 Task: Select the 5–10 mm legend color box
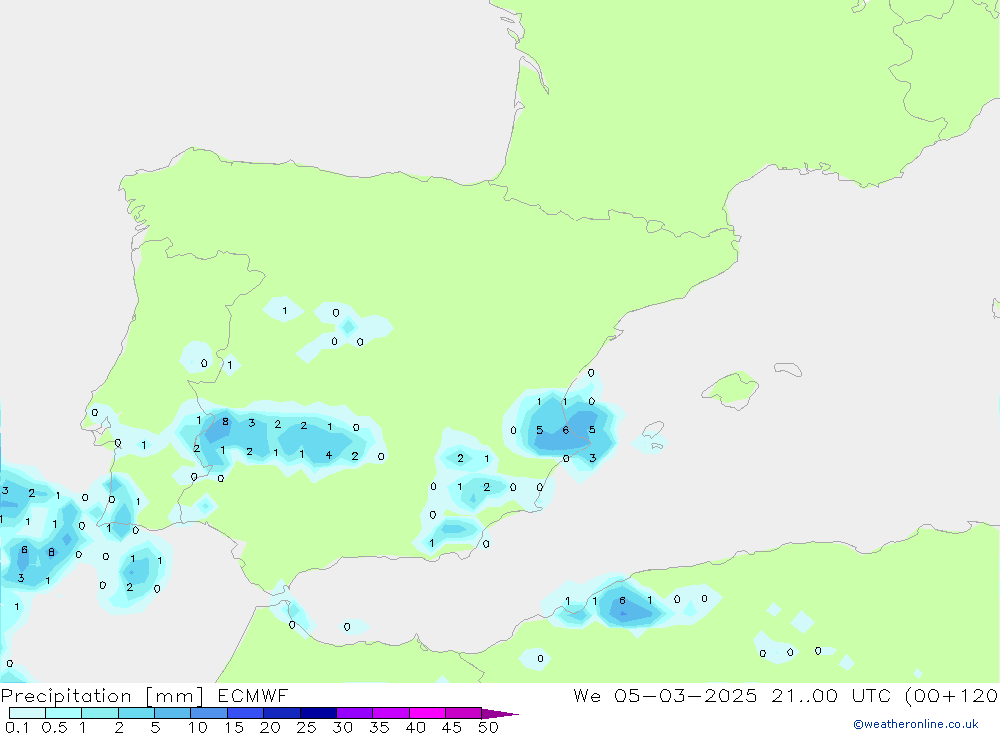(172, 713)
